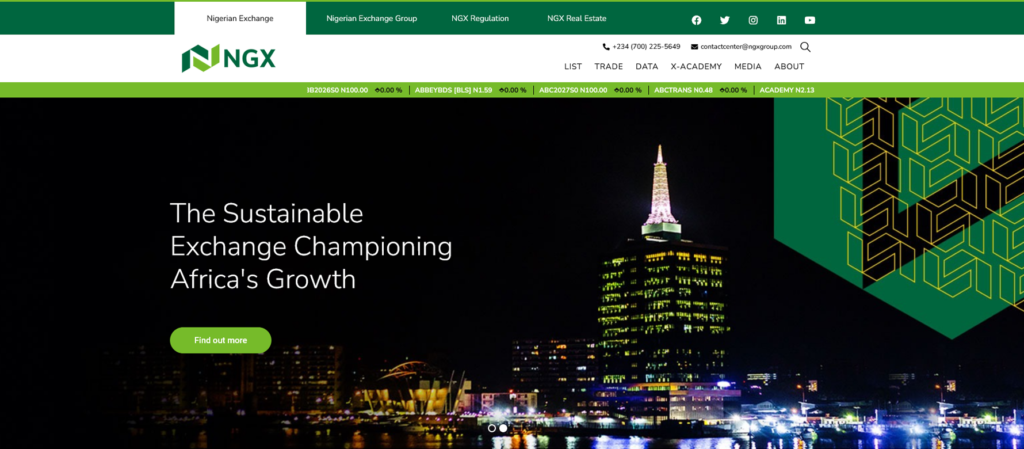
Task: Click ticker item ACADEMY N2.13
Action: click(787, 90)
